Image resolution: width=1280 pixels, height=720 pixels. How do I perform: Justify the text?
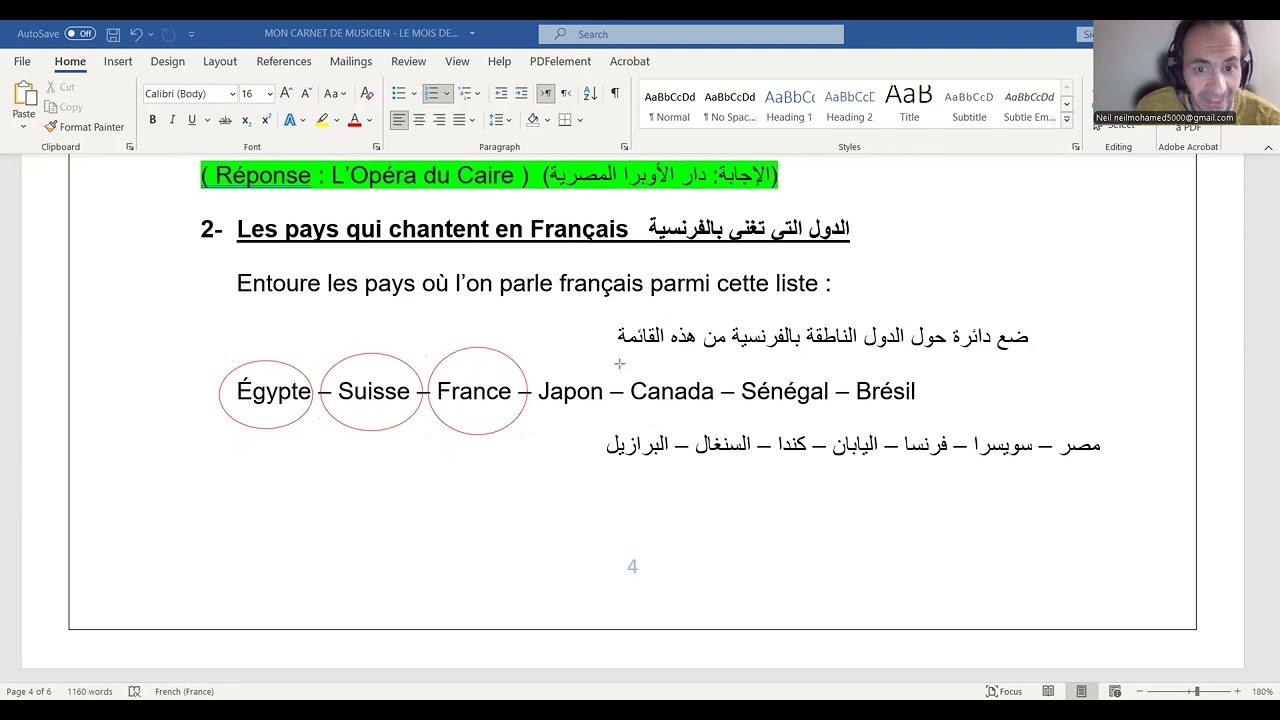coord(459,120)
